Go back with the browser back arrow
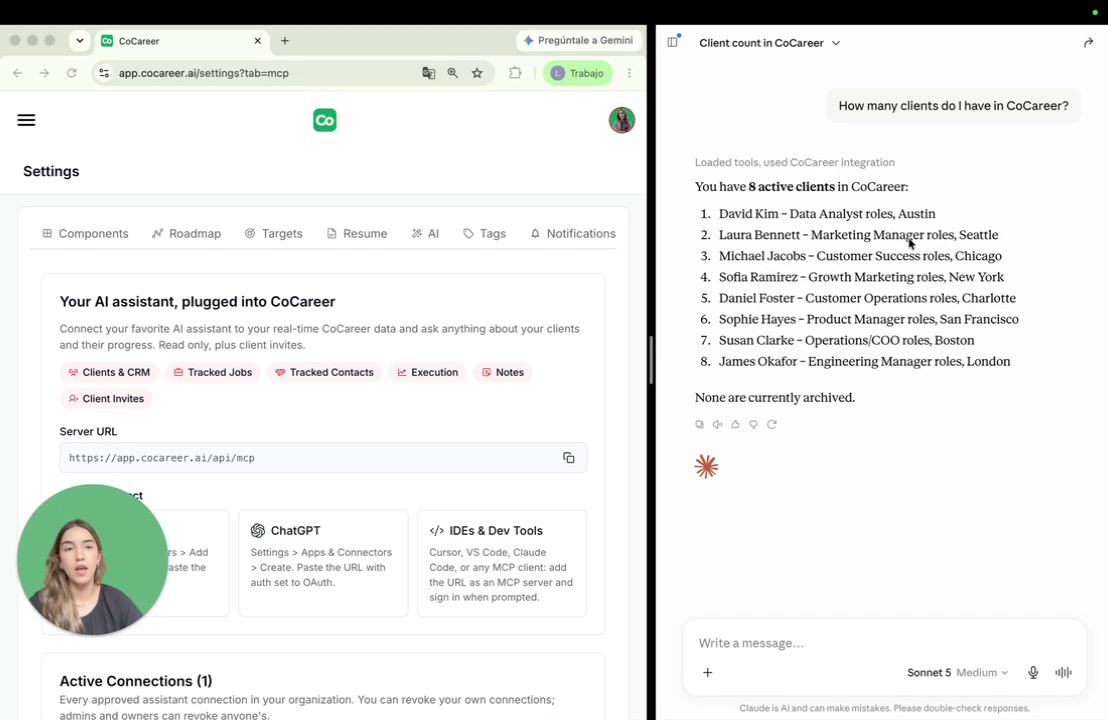Viewport: 1108px width, 720px height. pyautogui.click(x=18, y=73)
